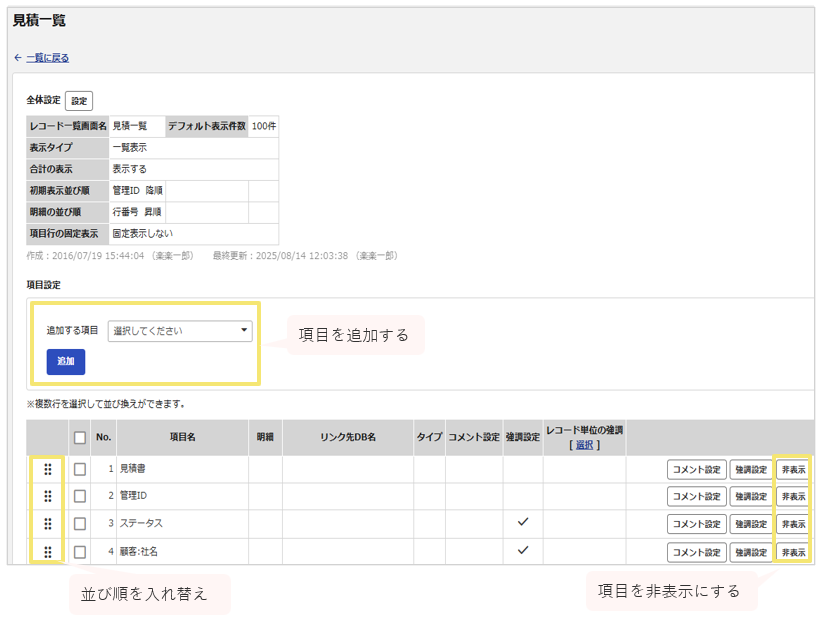
Task: Click the 見積書 item name cell
Action: [183, 469]
